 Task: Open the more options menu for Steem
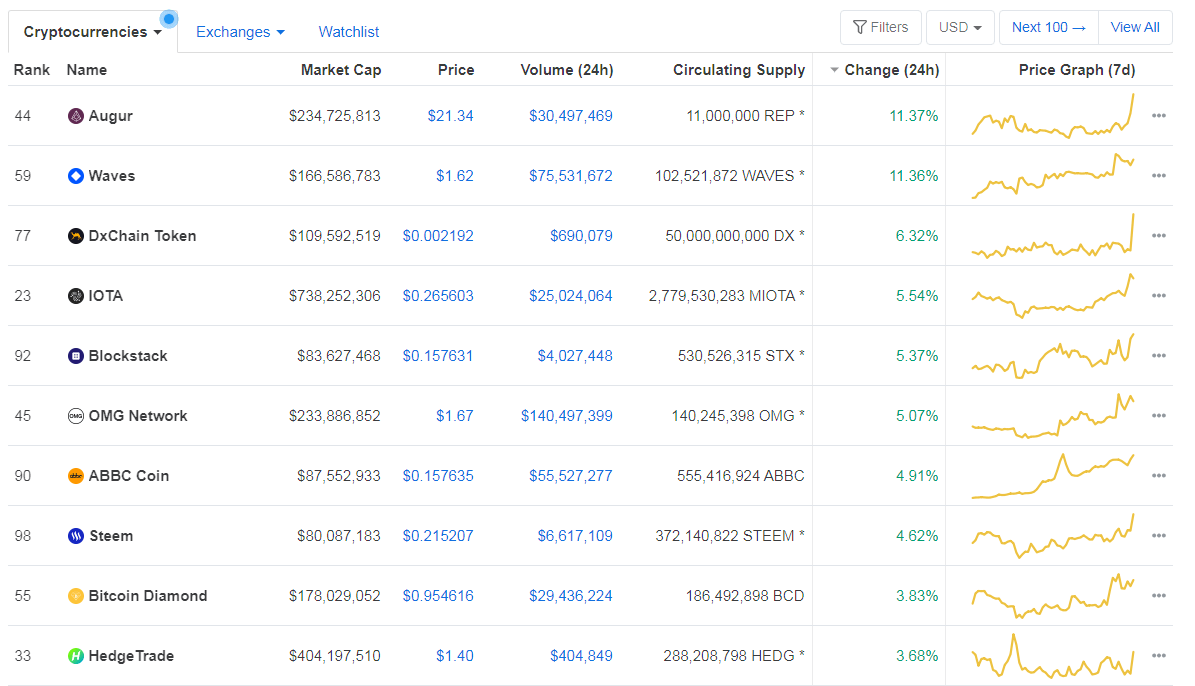tap(1158, 536)
